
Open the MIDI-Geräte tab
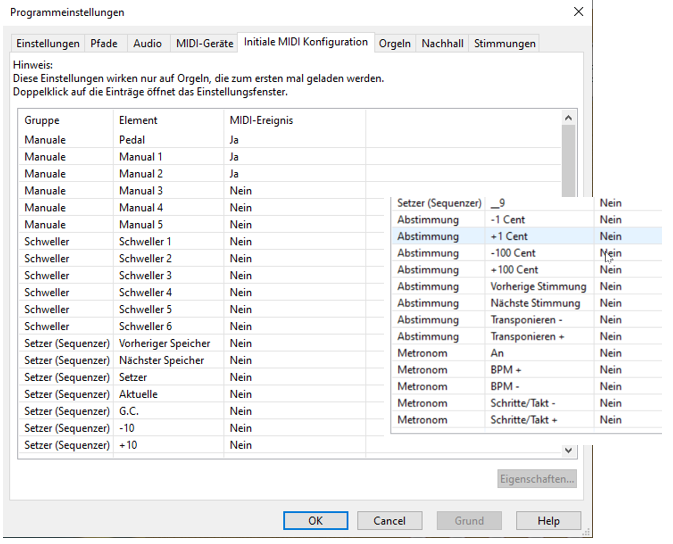(x=204, y=43)
